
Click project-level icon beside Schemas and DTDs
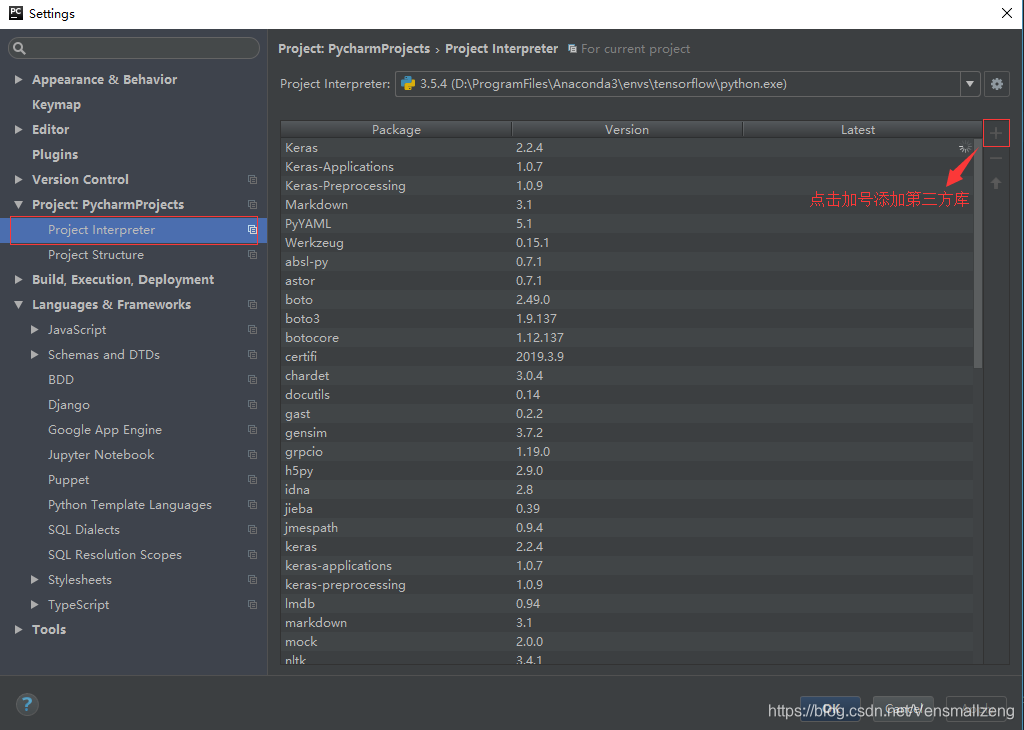[252, 355]
